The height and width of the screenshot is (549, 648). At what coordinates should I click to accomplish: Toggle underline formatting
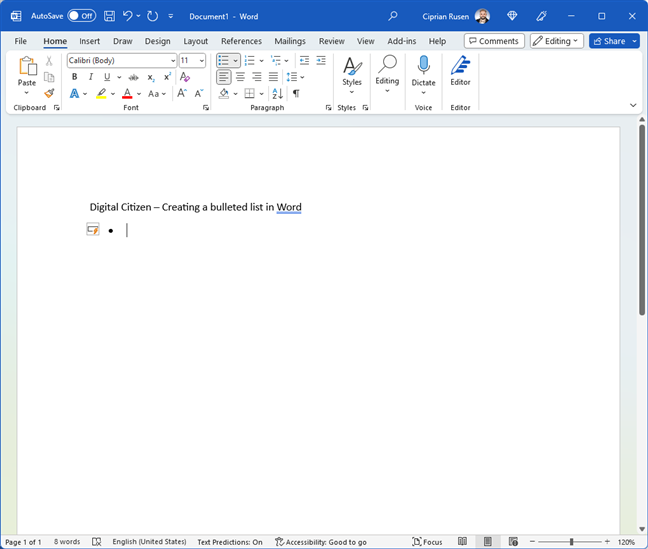(x=107, y=77)
